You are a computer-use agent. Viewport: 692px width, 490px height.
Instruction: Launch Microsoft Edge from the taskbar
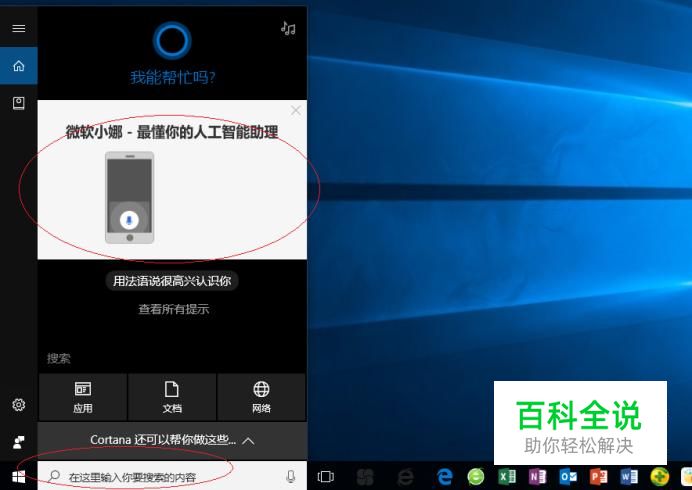coord(445,477)
